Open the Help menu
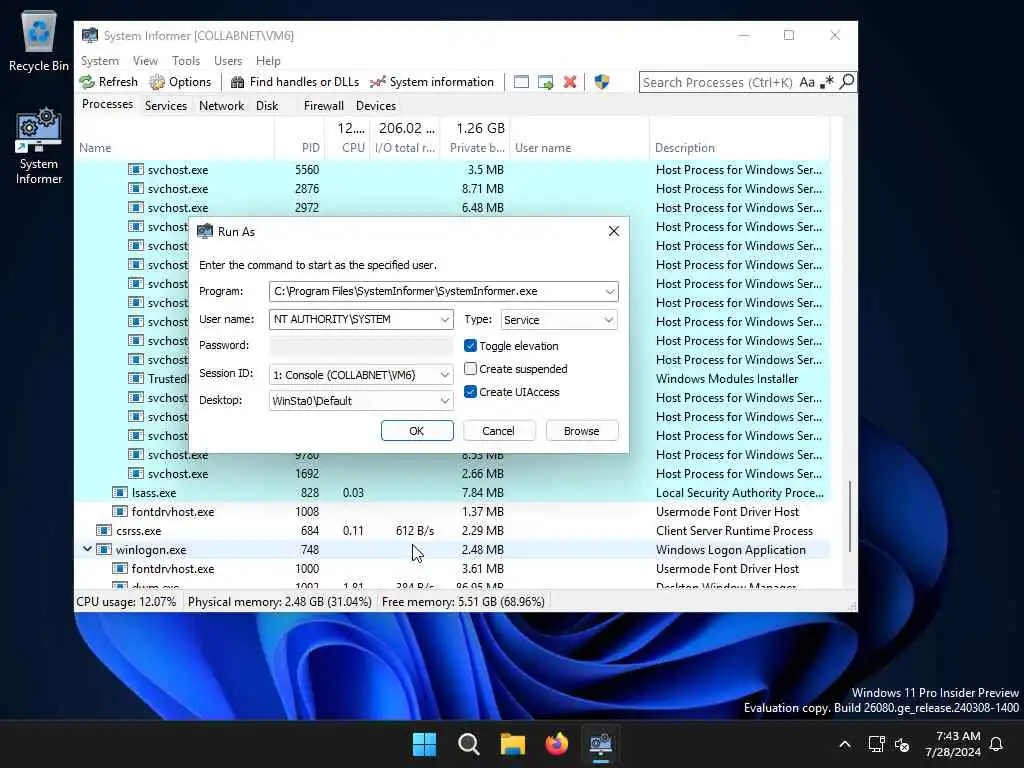 point(268,61)
